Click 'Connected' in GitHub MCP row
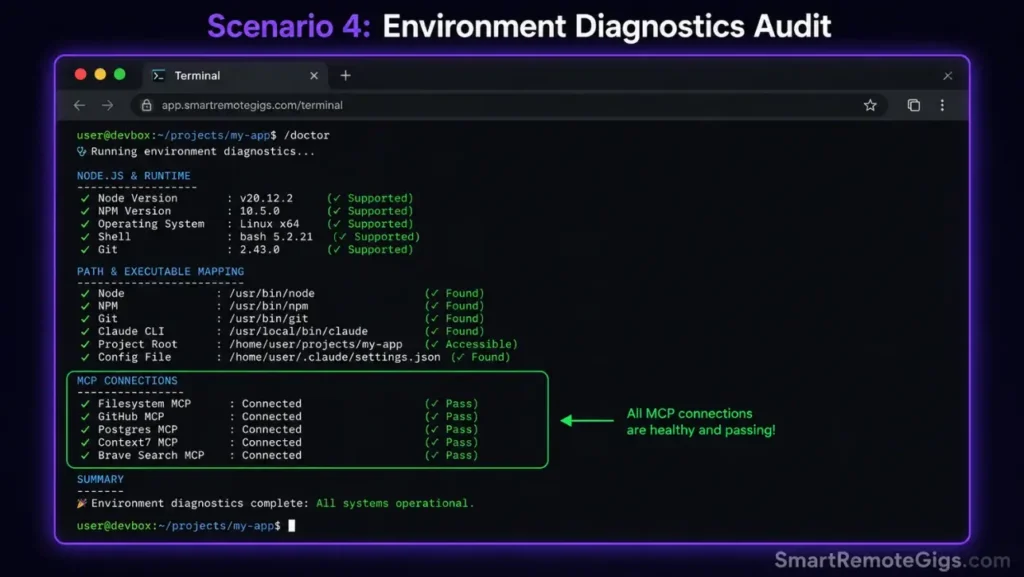Image resolution: width=1024 pixels, height=577 pixels. coord(272,416)
